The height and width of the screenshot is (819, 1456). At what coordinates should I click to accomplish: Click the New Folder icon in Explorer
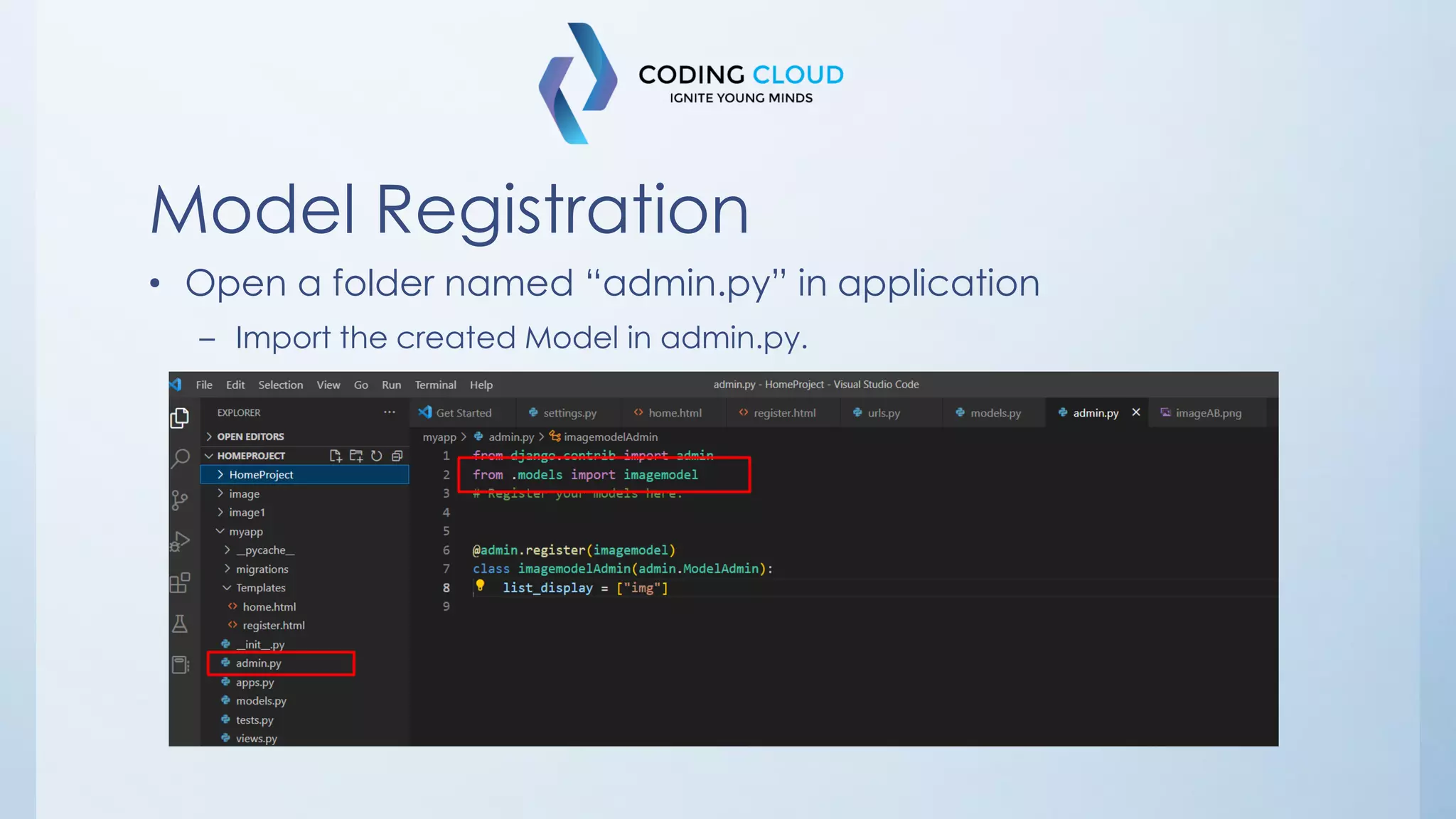tap(356, 456)
